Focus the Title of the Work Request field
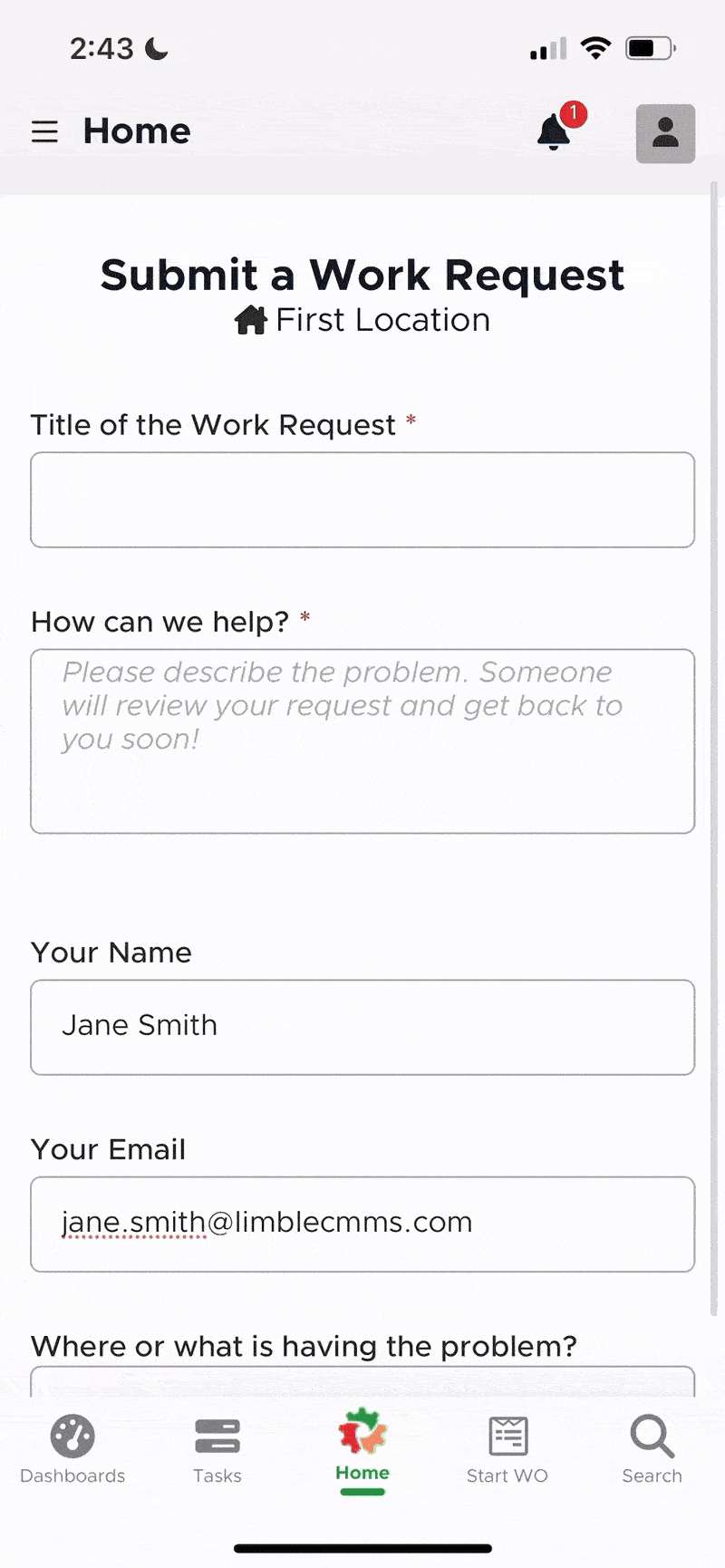The height and width of the screenshot is (1568, 725). pos(362,500)
